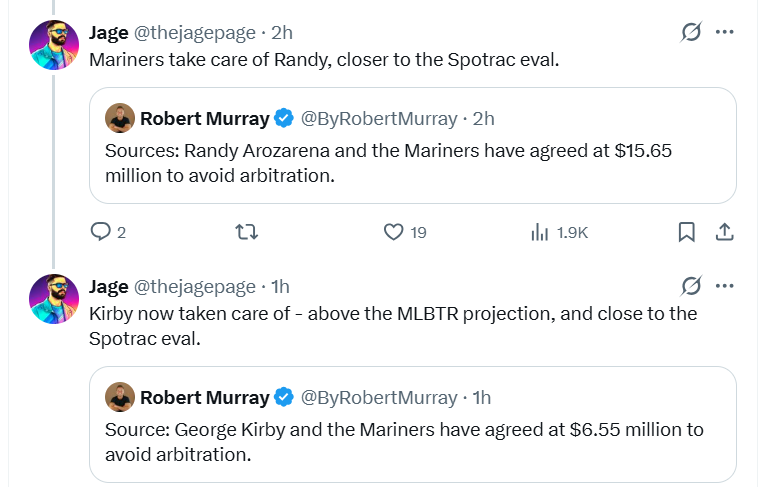Like the Randy Arozarena post
Image resolution: width=766 pixels, height=487 pixels.
pos(393,232)
